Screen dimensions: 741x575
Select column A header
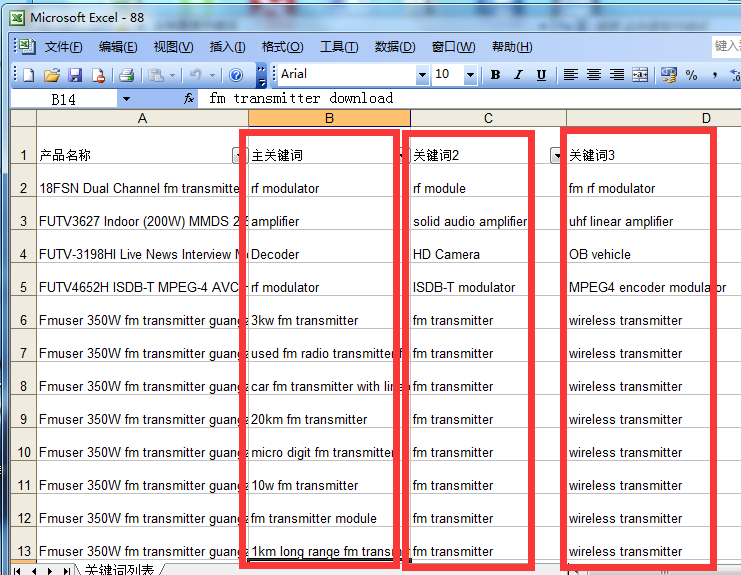coord(142,118)
